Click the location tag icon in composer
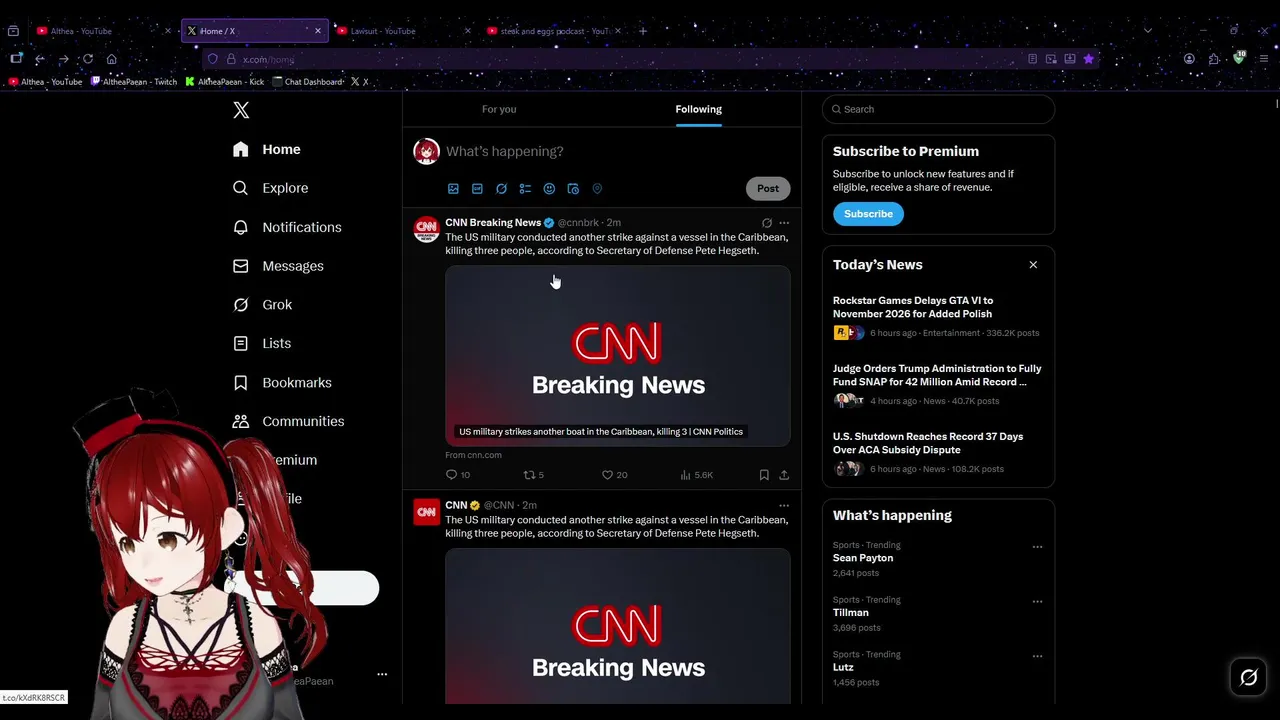The image size is (1280, 720). (x=597, y=188)
